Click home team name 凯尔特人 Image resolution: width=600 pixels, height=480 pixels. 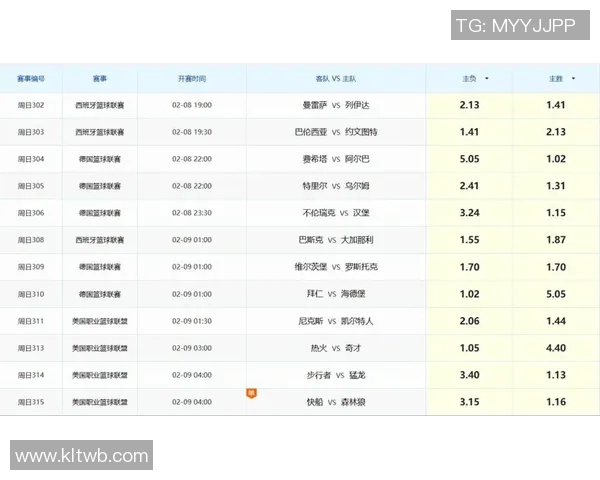[357, 321]
